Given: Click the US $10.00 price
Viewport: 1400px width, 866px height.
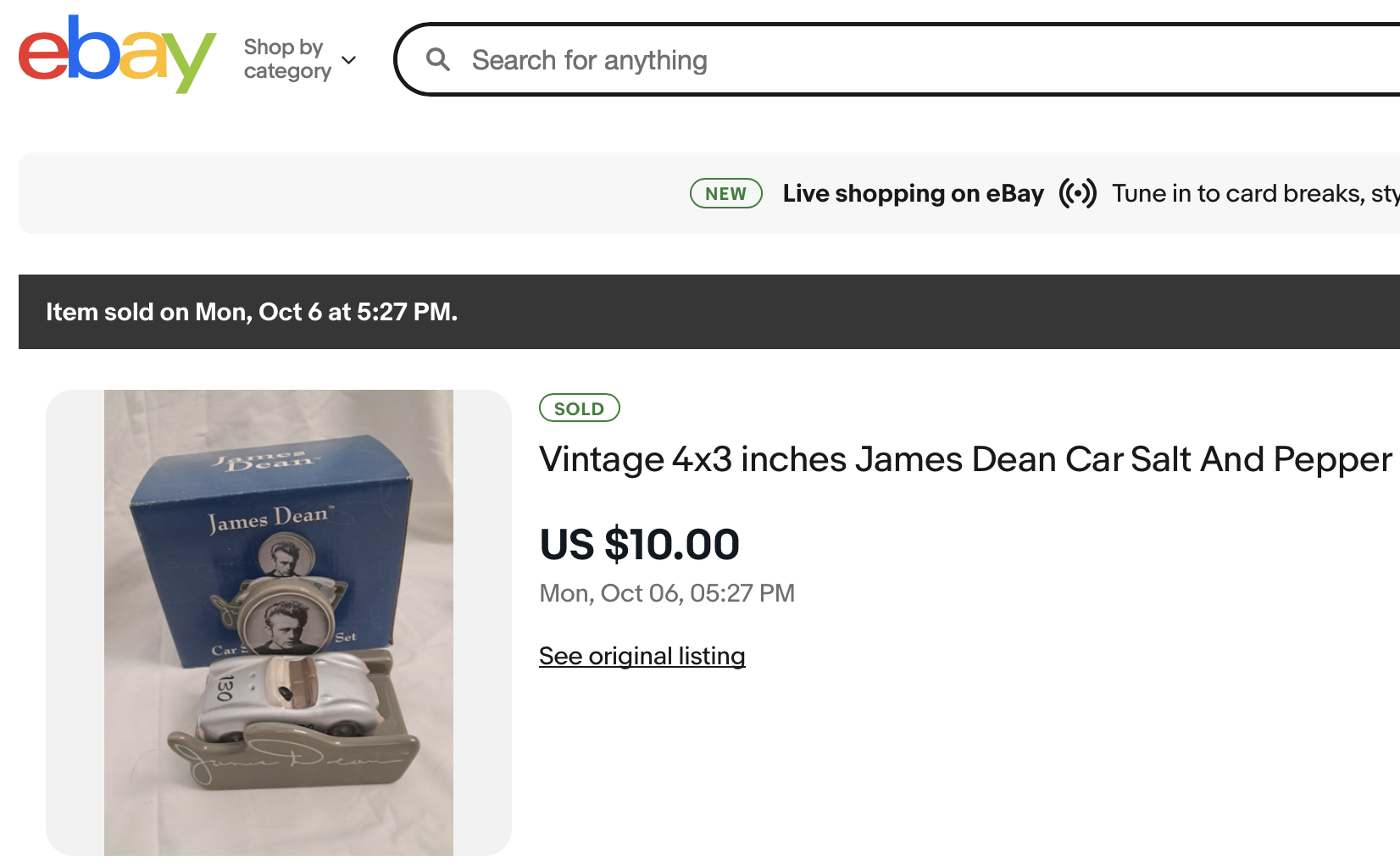Looking at the screenshot, I should tap(640, 544).
